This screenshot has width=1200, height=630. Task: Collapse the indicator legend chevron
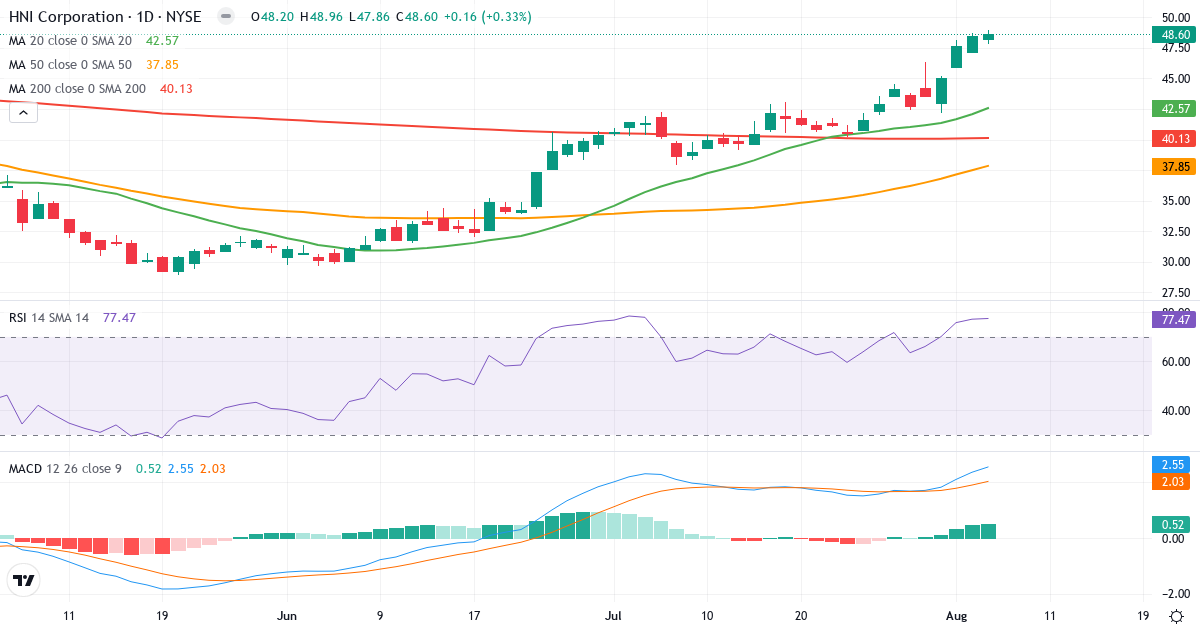point(24,113)
